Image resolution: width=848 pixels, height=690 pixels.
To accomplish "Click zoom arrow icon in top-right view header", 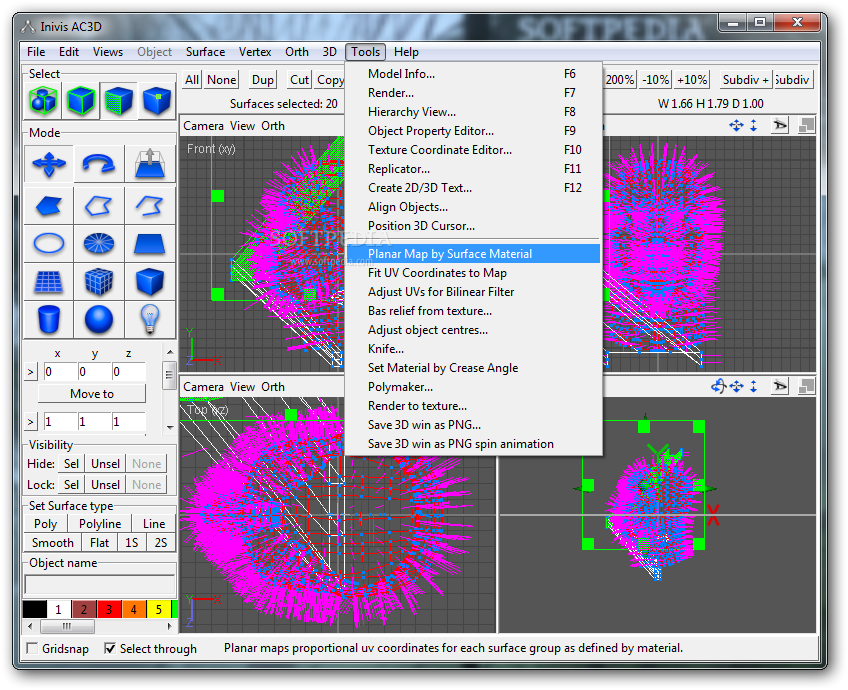I will click(x=754, y=125).
